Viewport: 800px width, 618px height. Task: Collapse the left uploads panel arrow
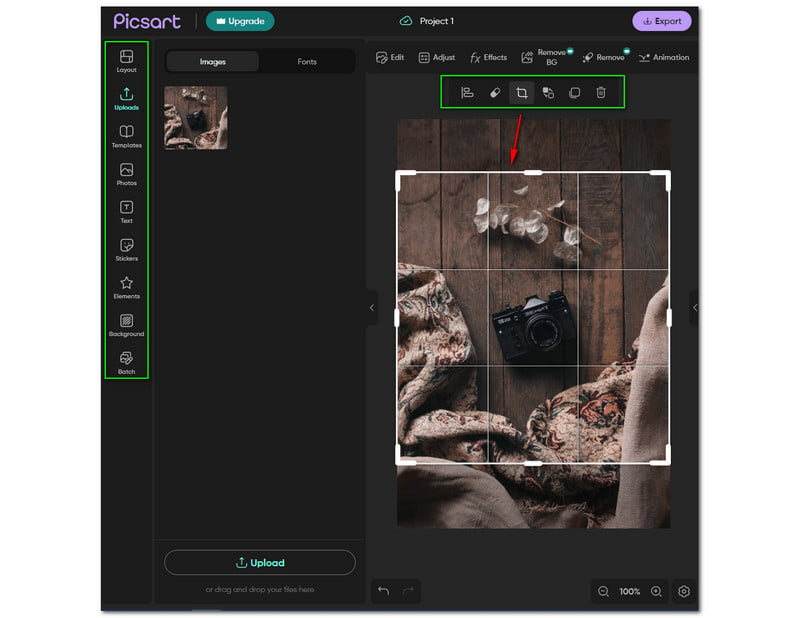tap(372, 308)
